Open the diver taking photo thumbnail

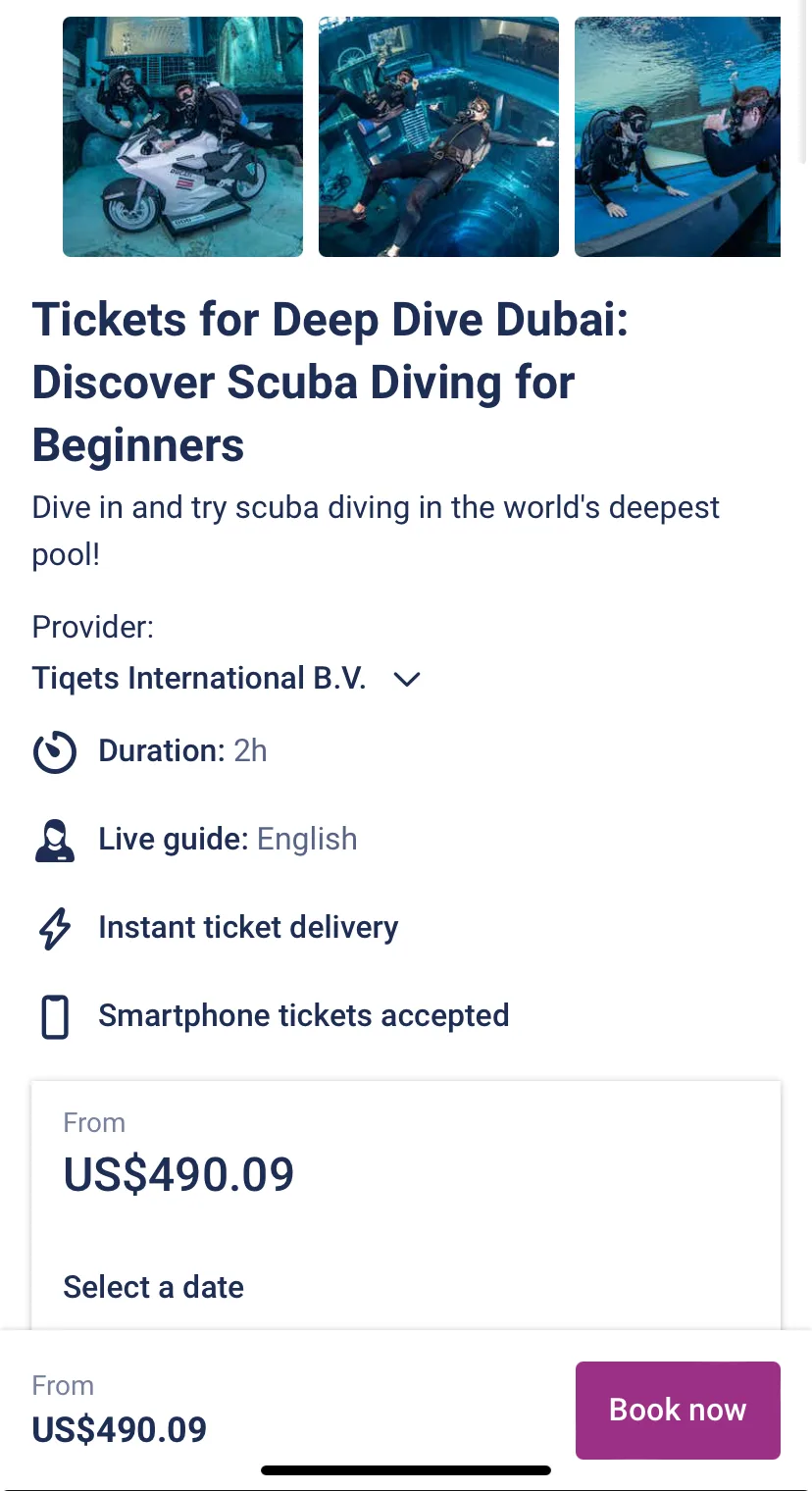pyautogui.click(x=678, y=137)
